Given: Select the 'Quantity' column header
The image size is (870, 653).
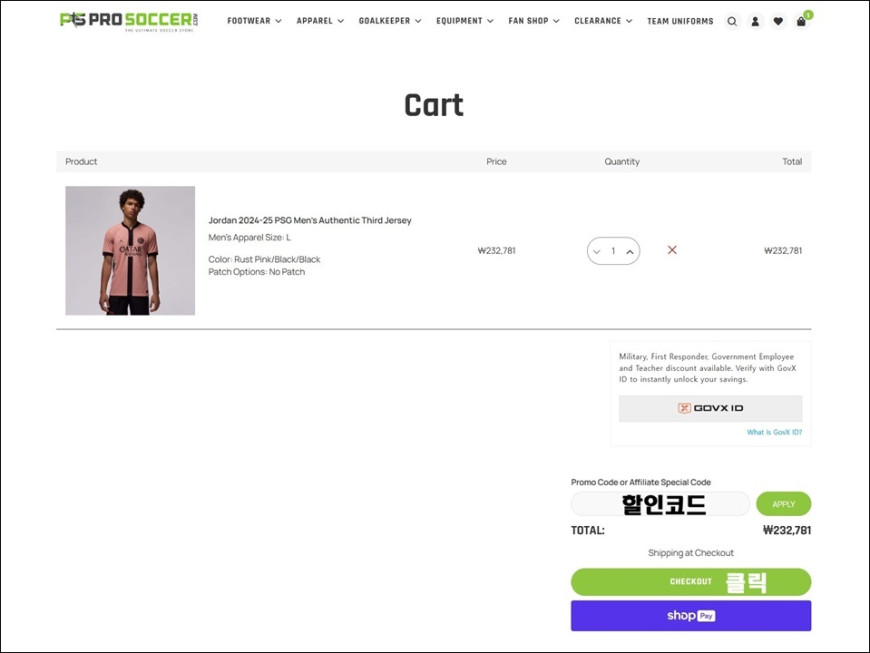Looking at the screenshot, I should 622,161.
